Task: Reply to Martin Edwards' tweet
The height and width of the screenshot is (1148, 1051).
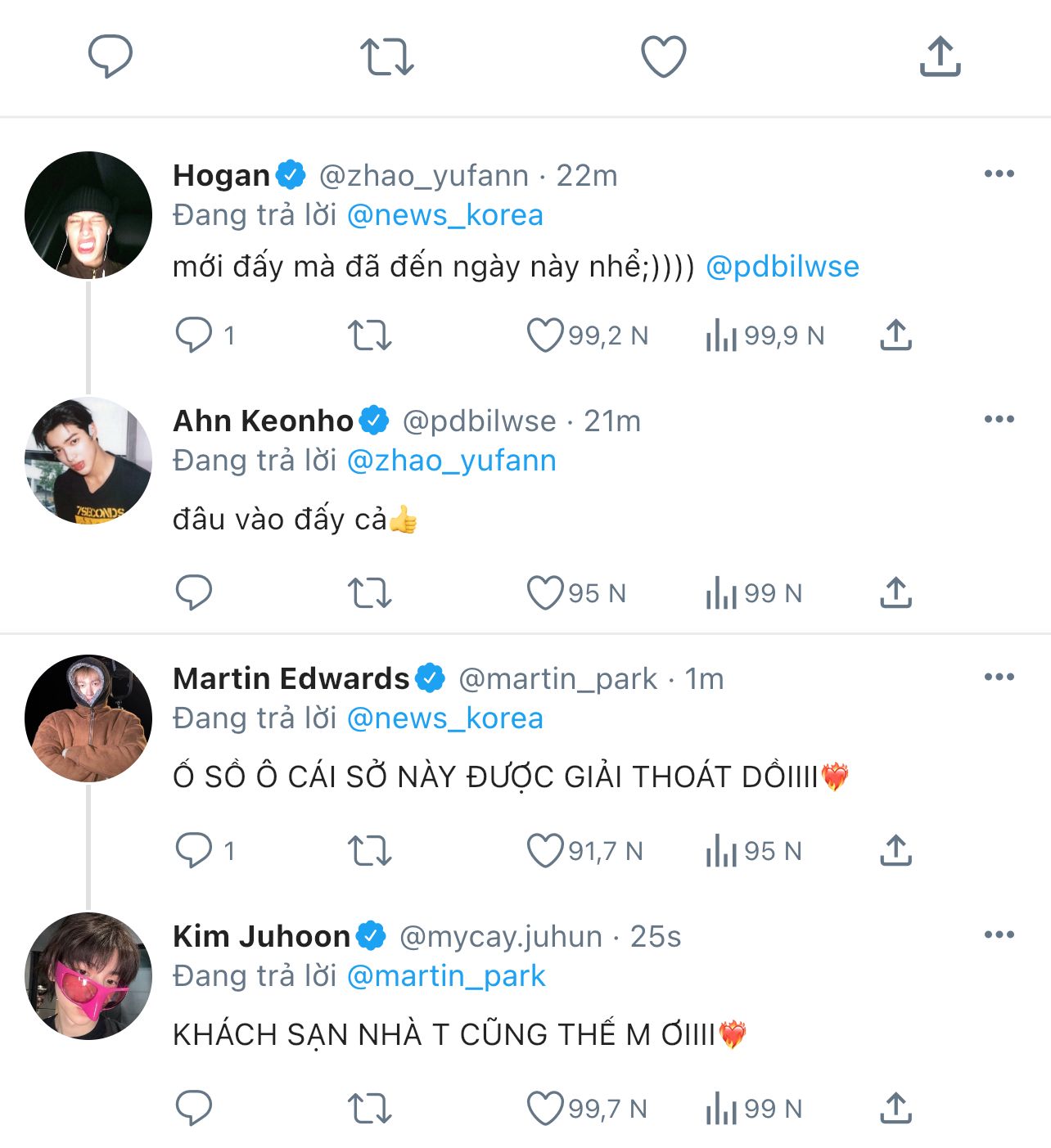Action: tap(194, 850)
